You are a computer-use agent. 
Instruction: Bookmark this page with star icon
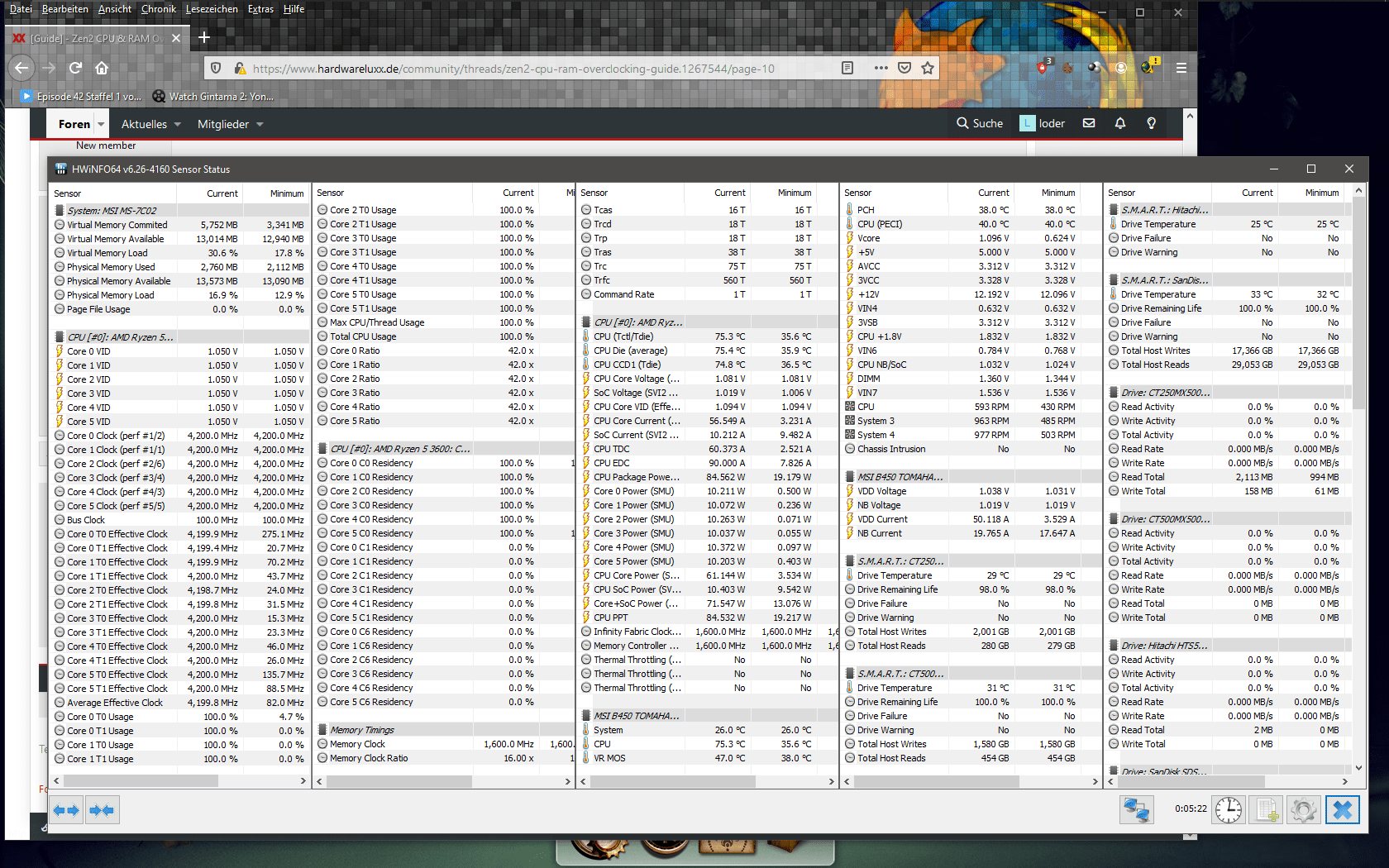pyautogui.click(x=928, y=68)
